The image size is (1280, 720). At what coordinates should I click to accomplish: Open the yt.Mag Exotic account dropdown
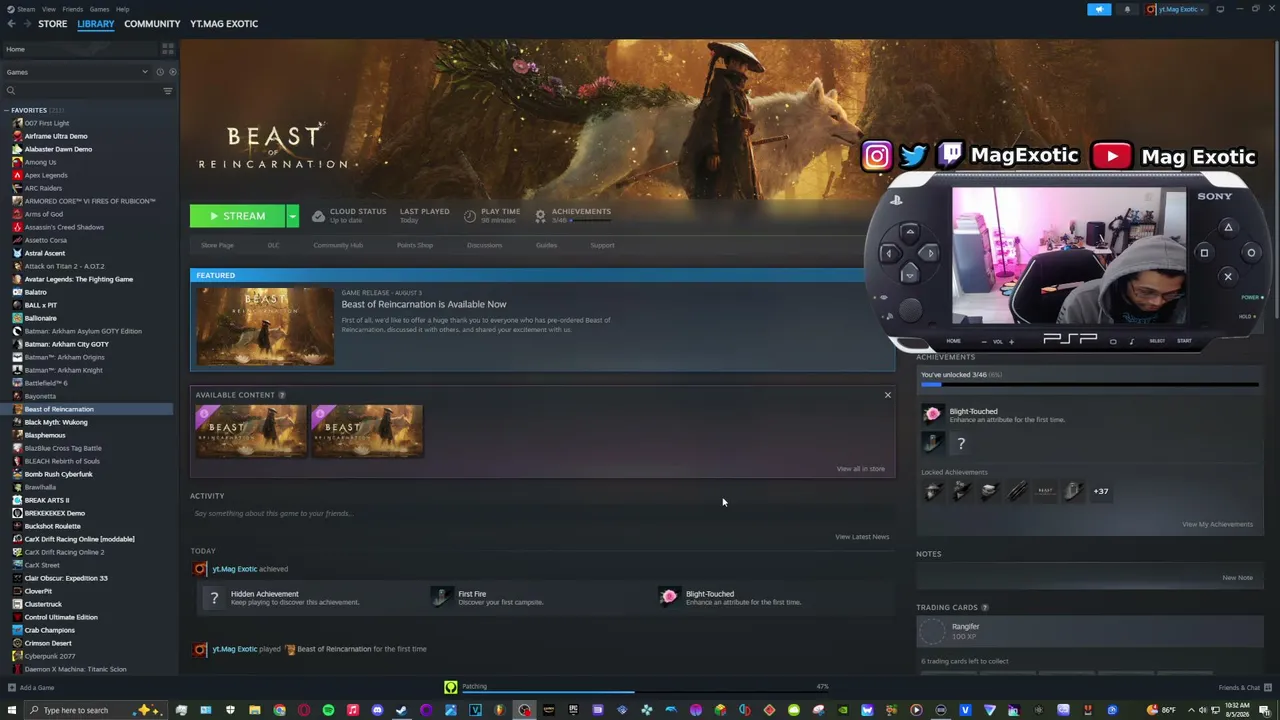1174,9
